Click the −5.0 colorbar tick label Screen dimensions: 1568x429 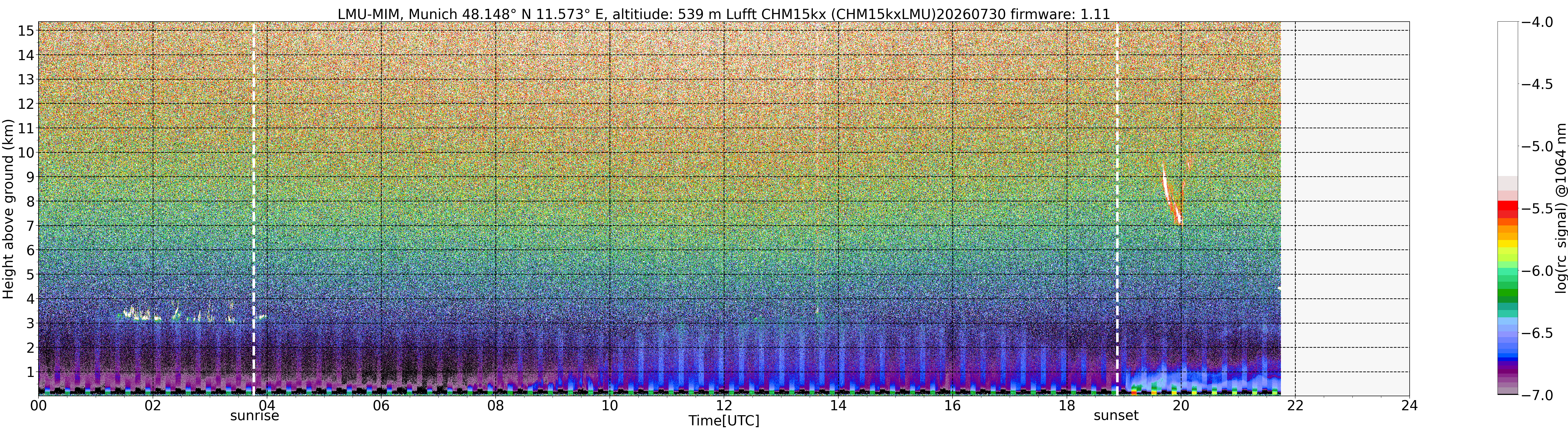point(1537,146)
